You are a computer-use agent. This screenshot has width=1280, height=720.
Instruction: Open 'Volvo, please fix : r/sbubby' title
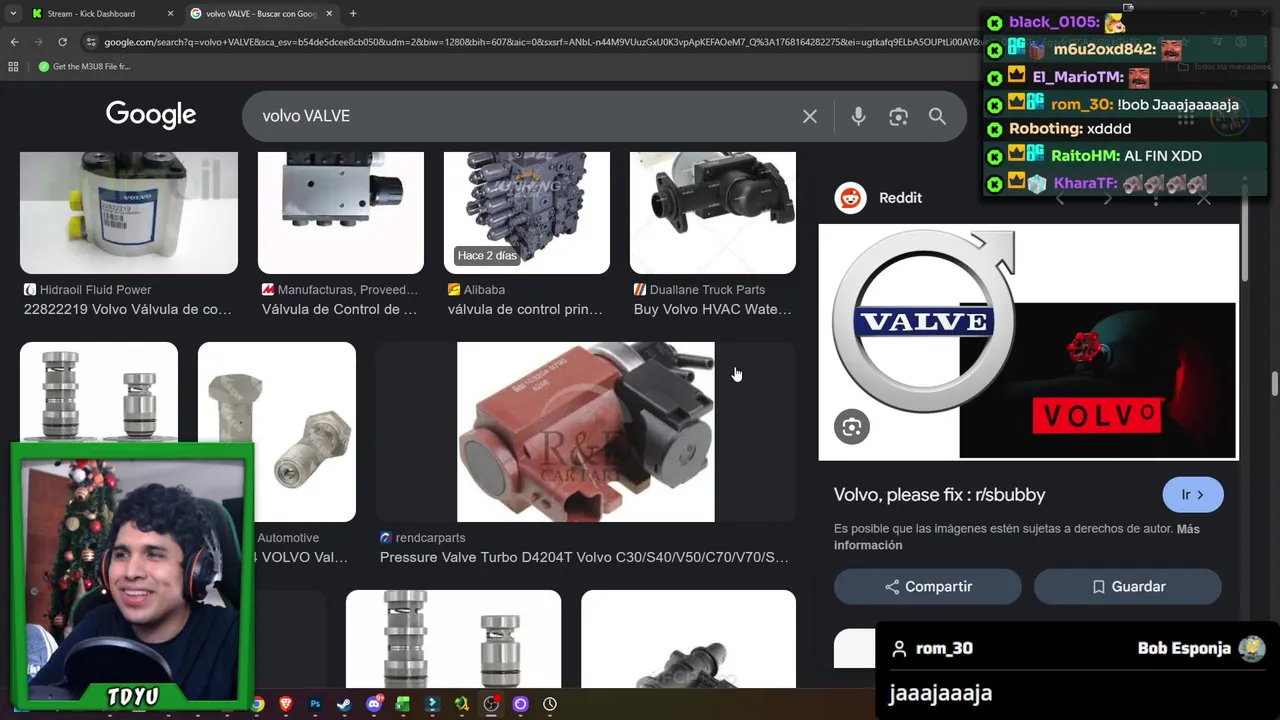[940, 494]
